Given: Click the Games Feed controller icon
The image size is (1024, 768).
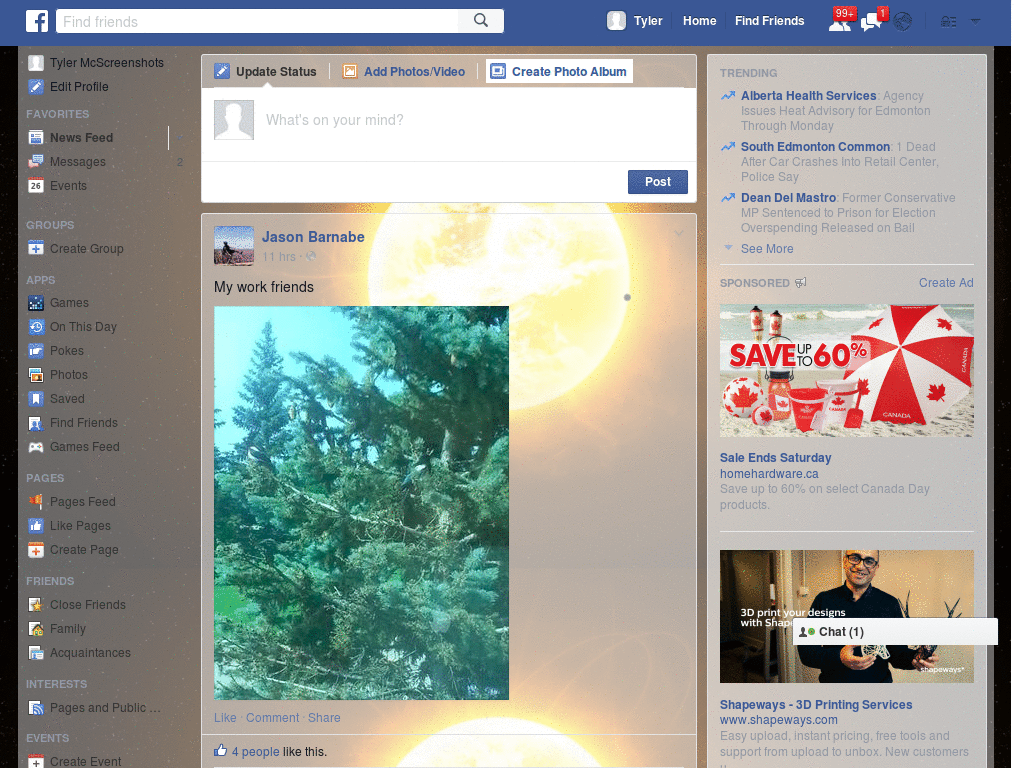Looking at the screenshot, I should click(36, 447).
